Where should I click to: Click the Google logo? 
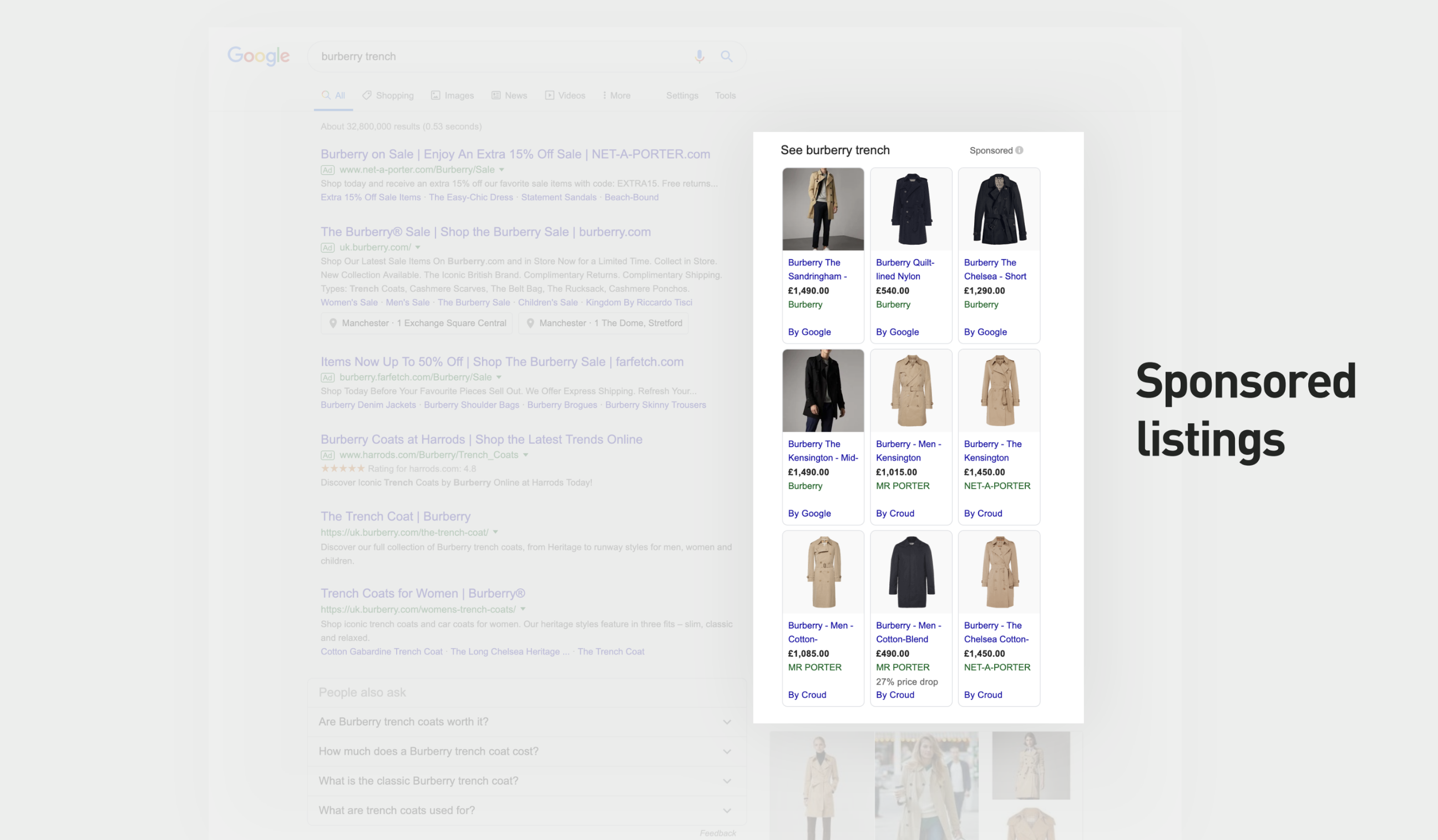(x=259, y=56)
